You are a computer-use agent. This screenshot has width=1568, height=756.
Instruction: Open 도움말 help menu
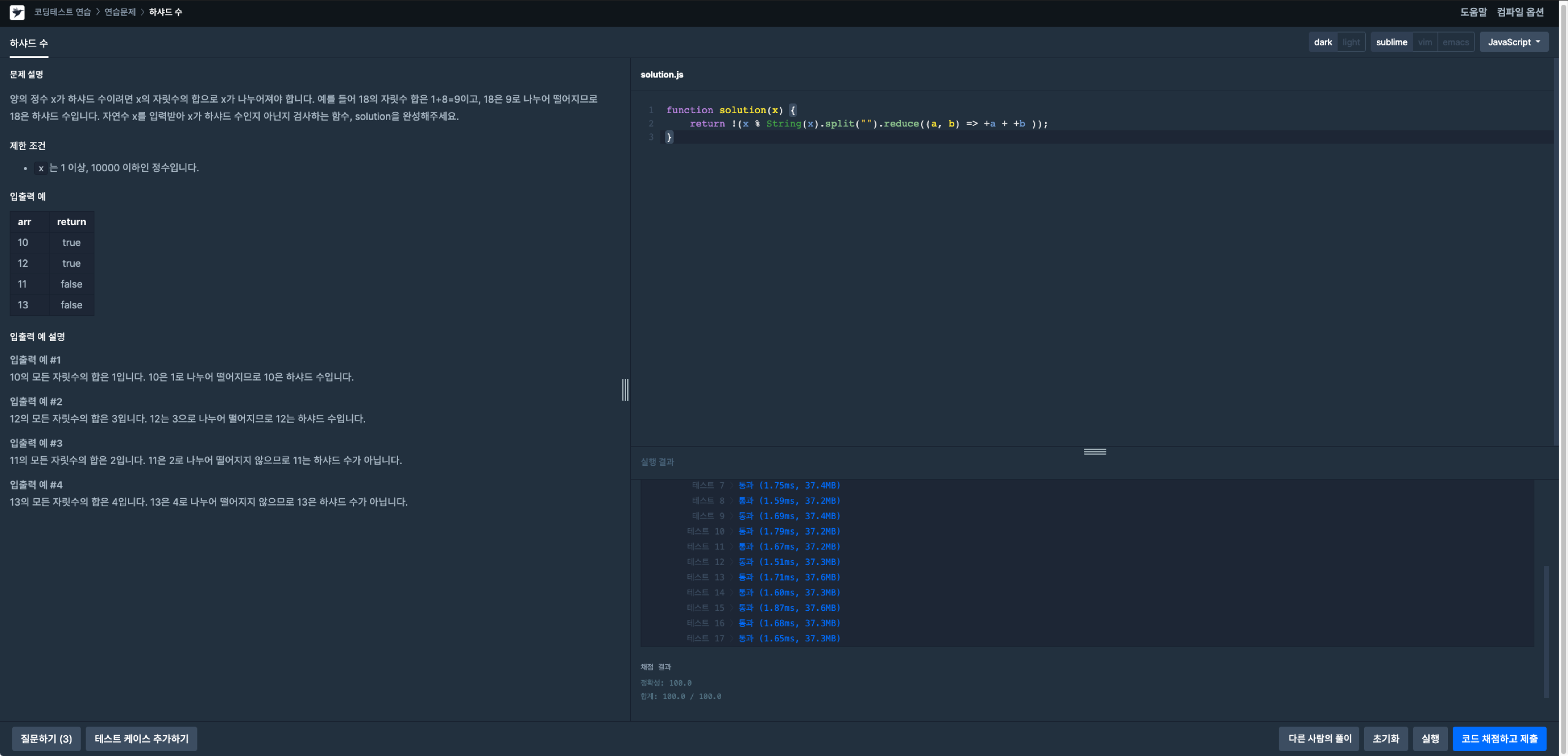[x=1473, y=12]
